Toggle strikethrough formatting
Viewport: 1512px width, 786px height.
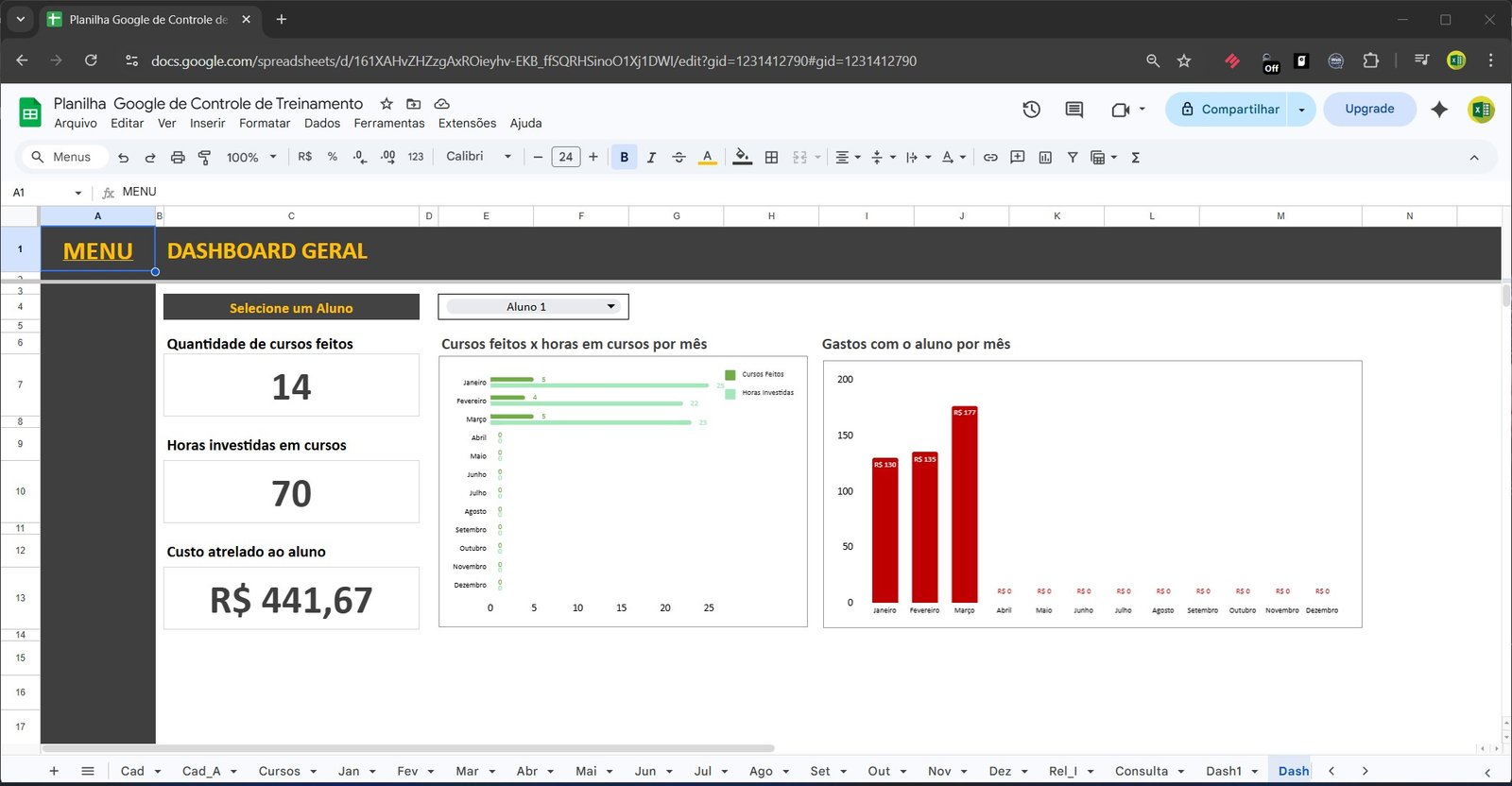point(679,157)
